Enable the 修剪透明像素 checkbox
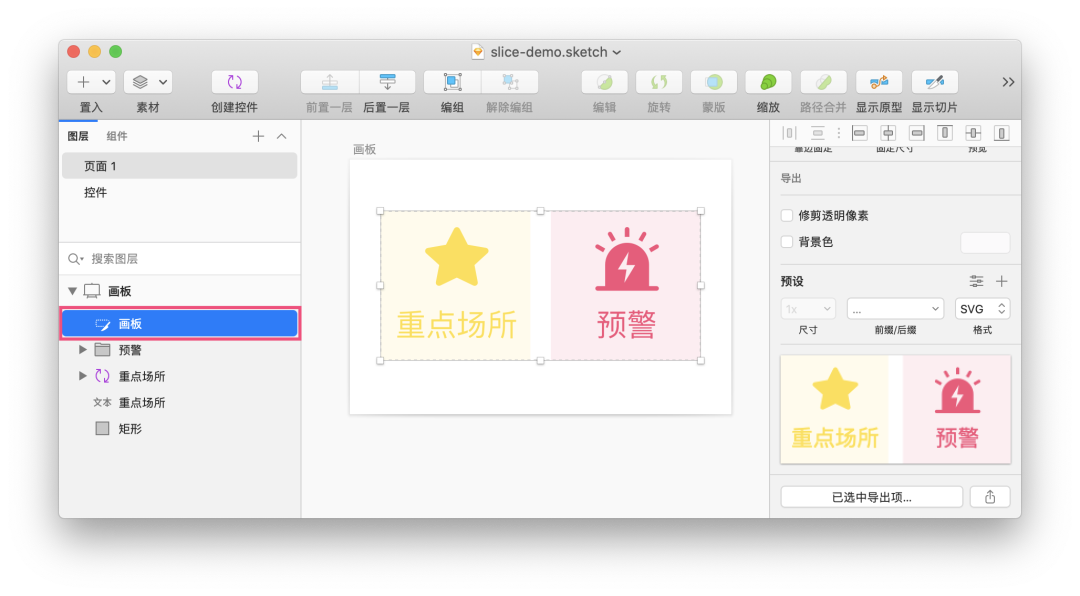1080x596 pixels. coord(788,215)
